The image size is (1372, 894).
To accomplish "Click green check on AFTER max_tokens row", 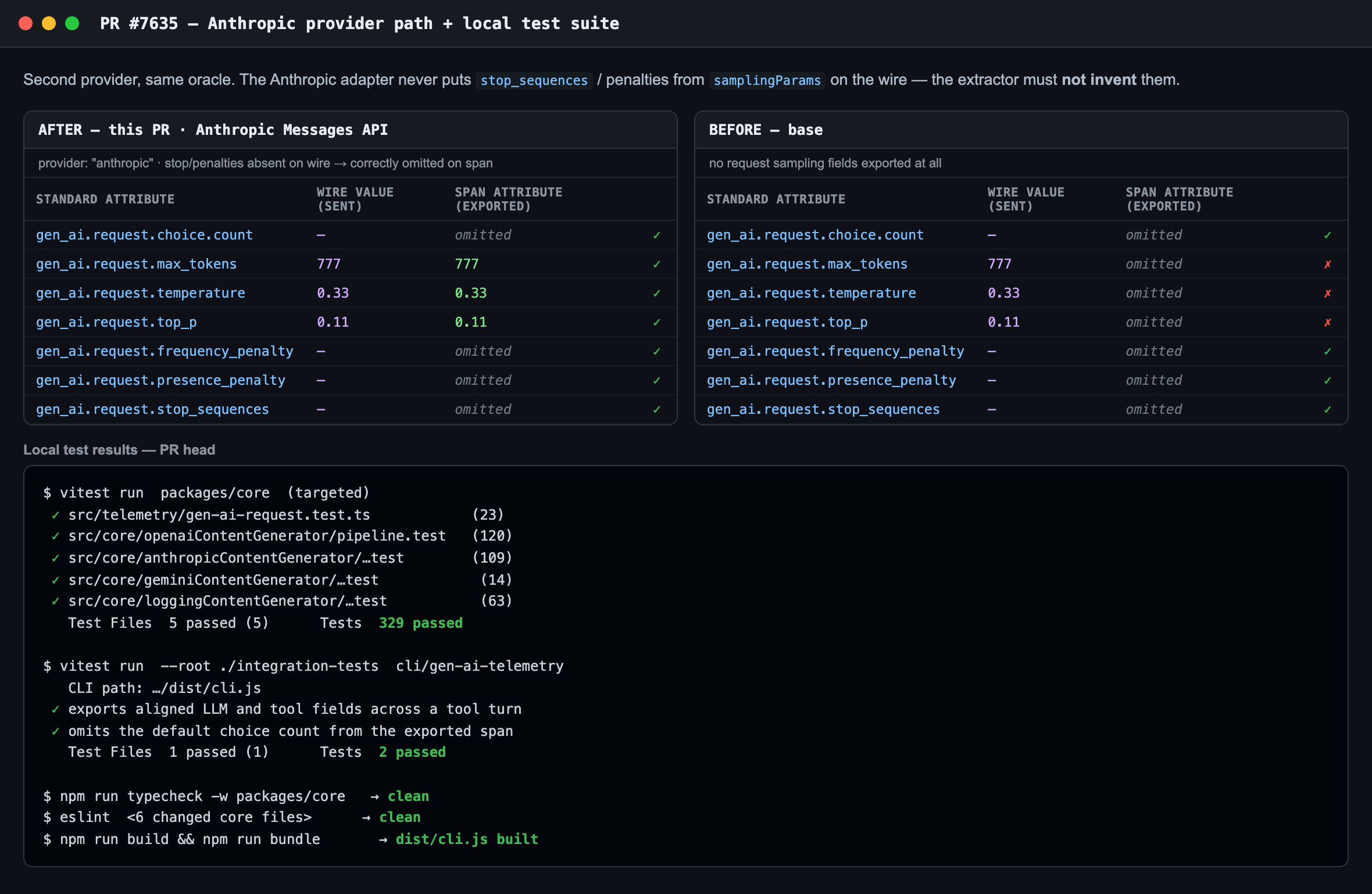I will click(657, 264).
